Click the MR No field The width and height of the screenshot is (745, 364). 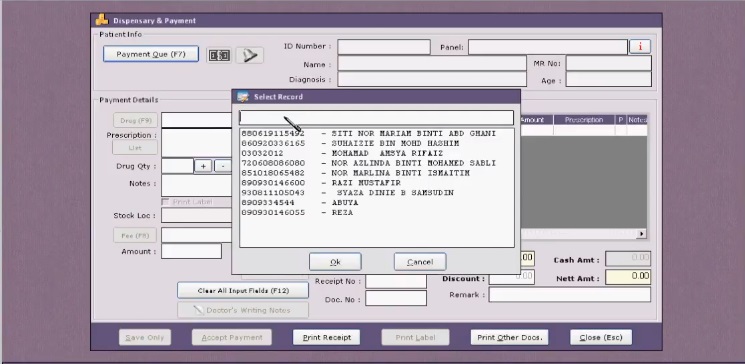pyautogui.click(x=609, y=63)
